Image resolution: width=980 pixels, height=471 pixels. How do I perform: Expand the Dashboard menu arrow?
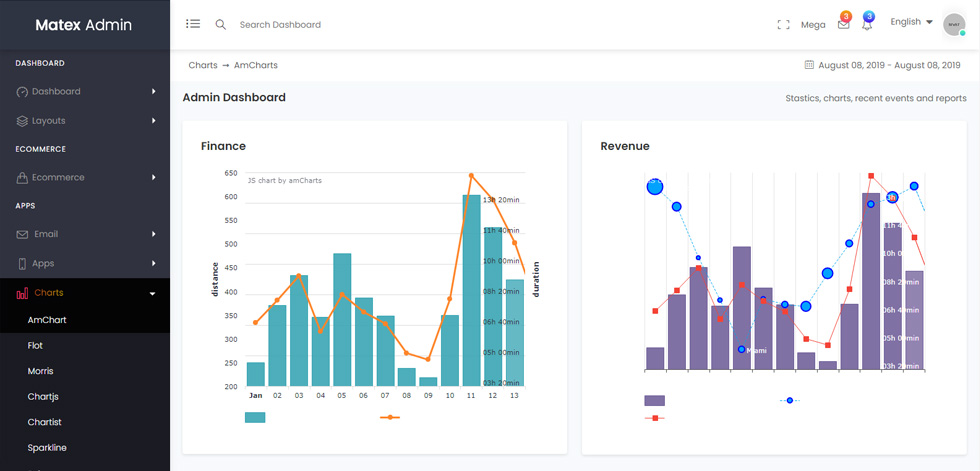(154, 91)
